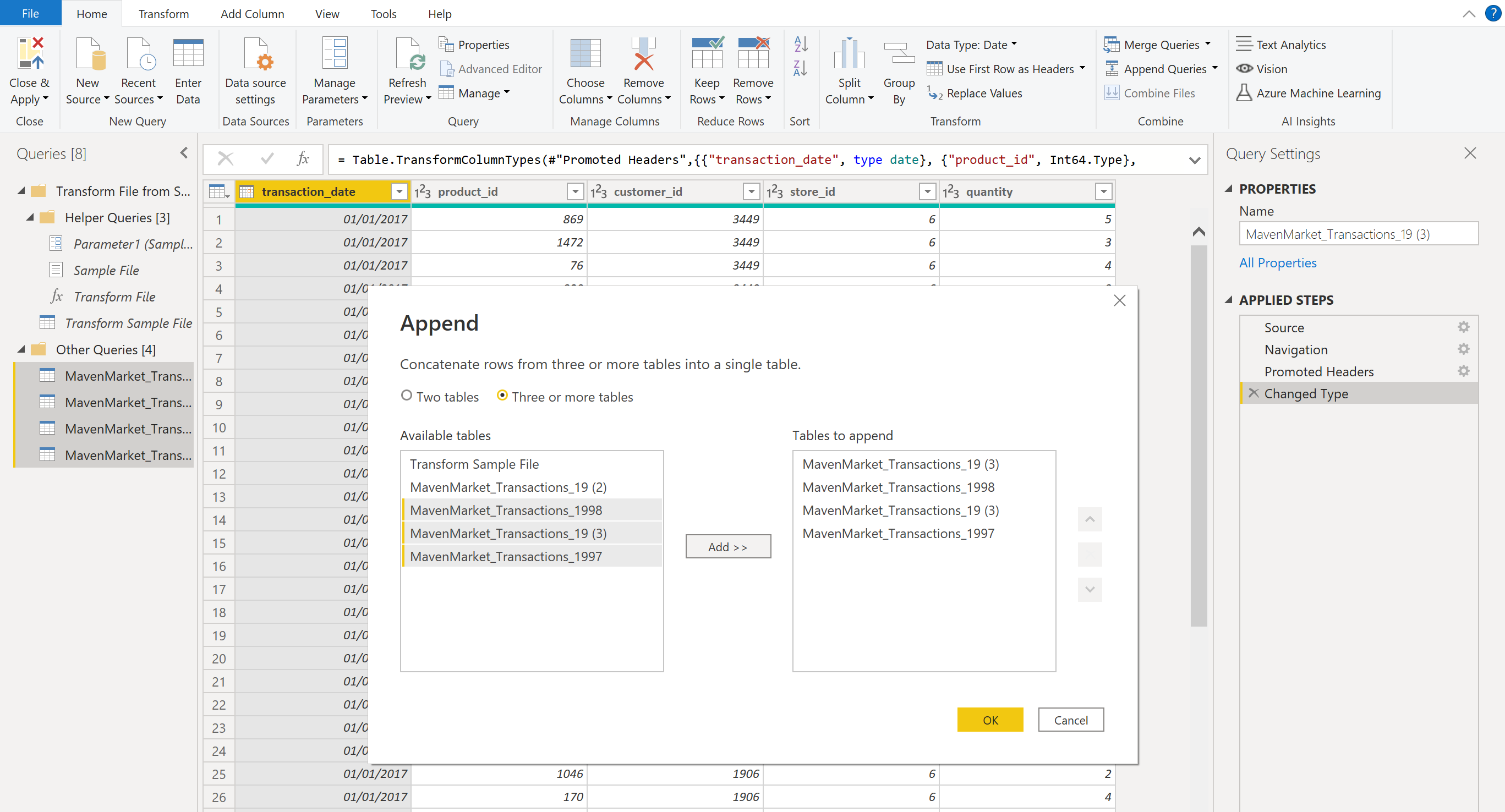Image resolution: width=1505 pixels, height=812 pixels.
Task: Click the Manage Parameters icon
Action: (x=335, y=54)
